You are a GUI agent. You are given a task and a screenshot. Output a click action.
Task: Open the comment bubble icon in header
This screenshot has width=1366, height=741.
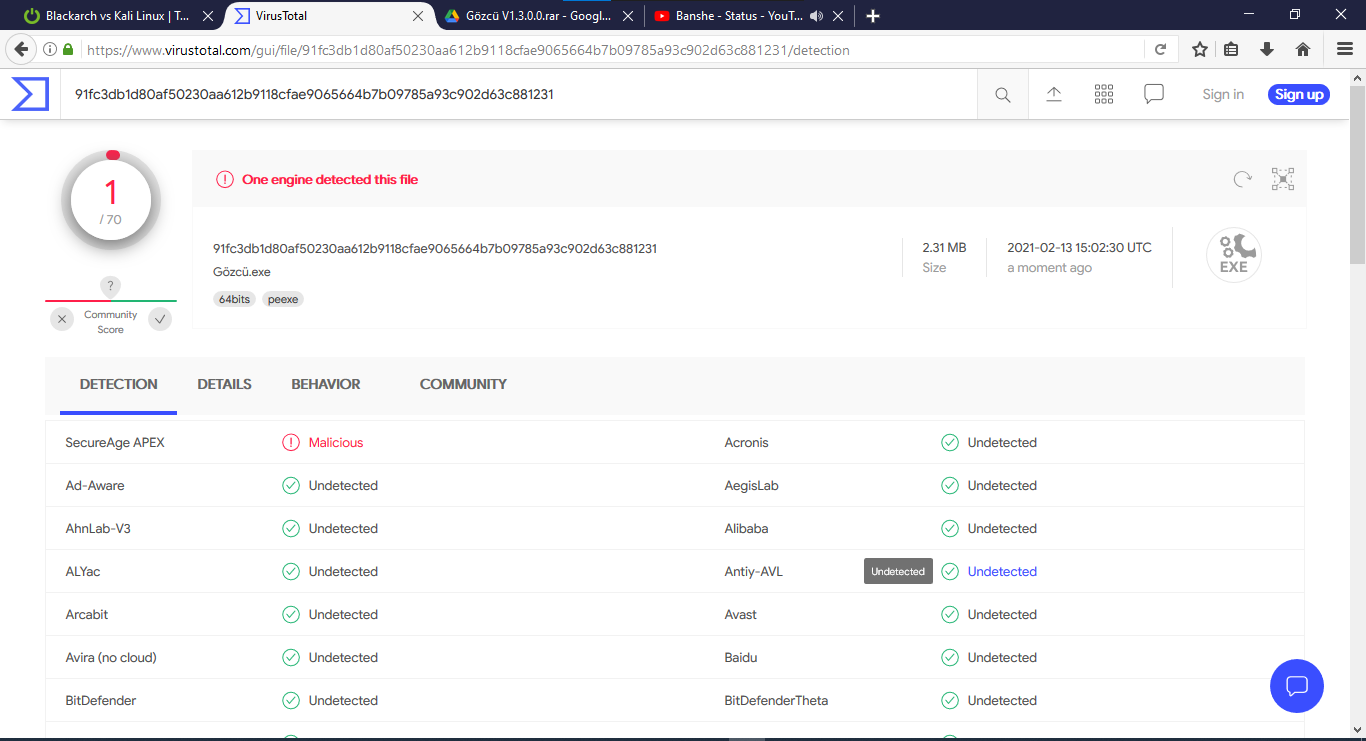1154,94
